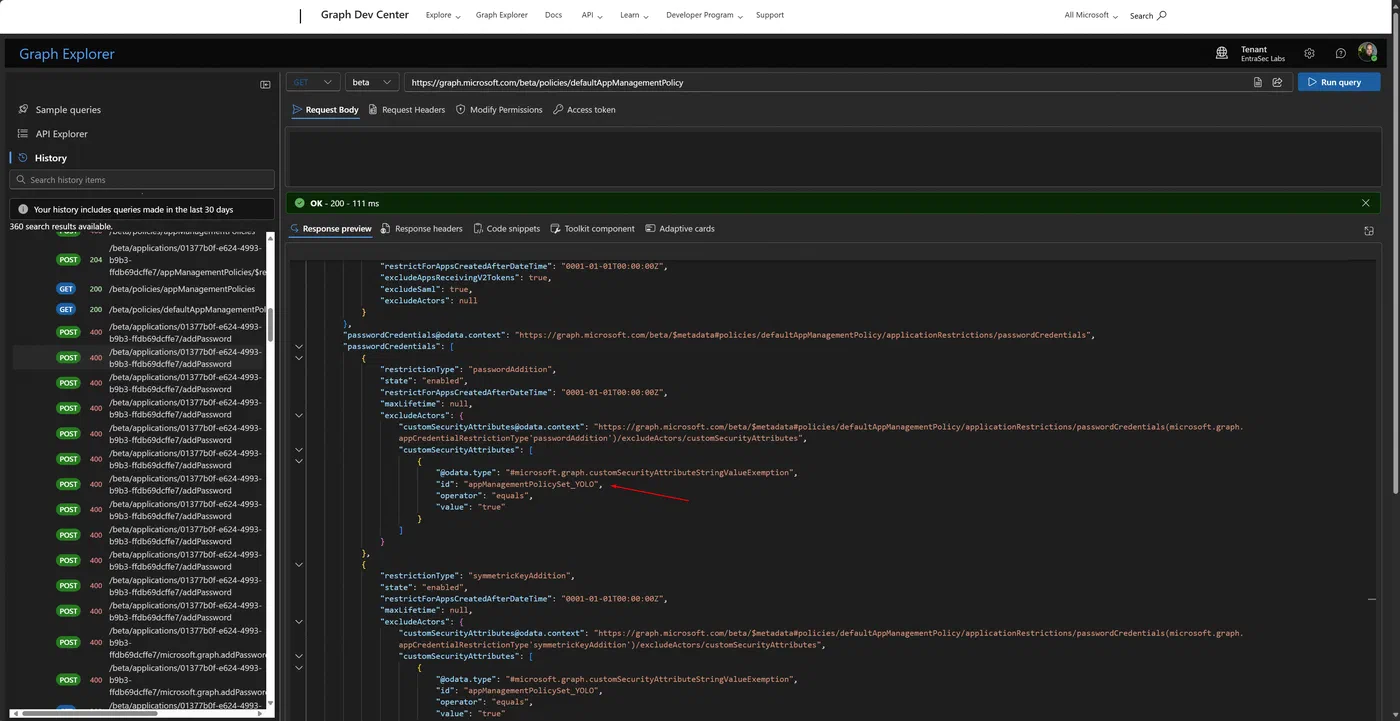Click the "symmetricKeyAddition" restrictionType value
This screenshot has width=1400, height=721.
tap(520, 576)
